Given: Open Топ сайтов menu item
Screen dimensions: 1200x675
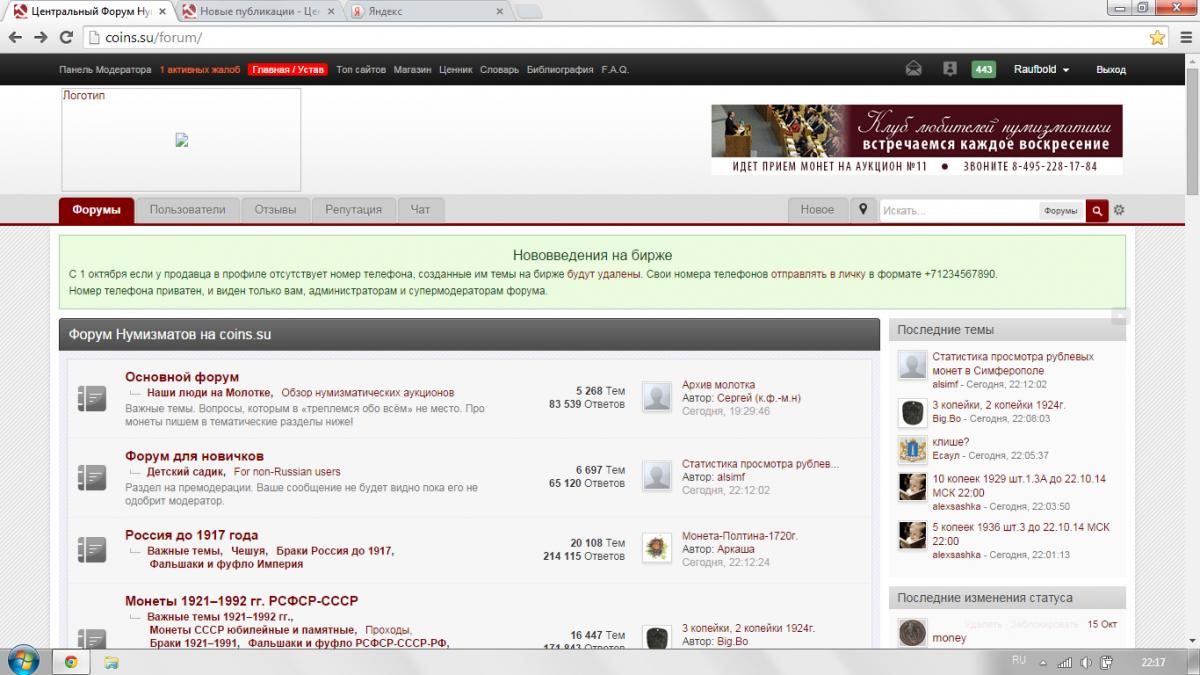Looking at the screenshot, I should (x=361, y=70).
